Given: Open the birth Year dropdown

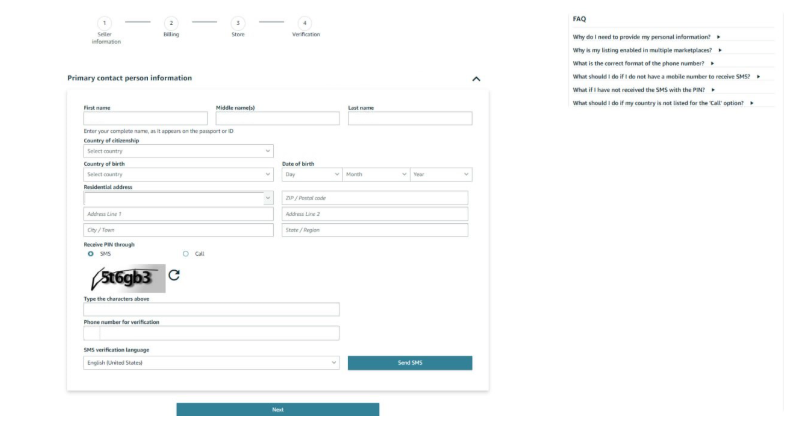Looking at the screenshot, I should (x=439, y=174).
